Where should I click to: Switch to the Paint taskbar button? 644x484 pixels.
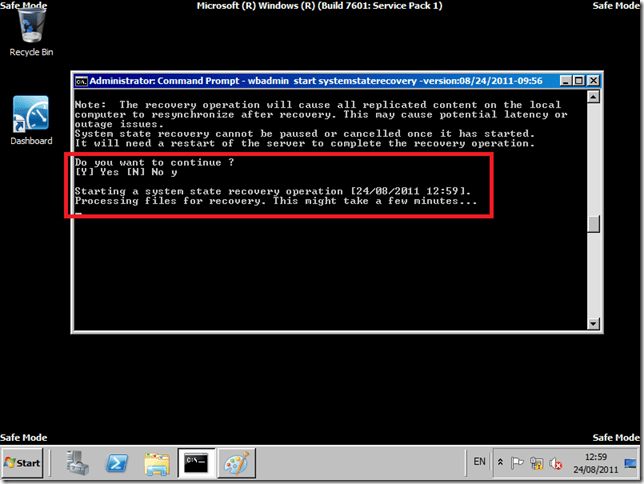pos(237,463)
